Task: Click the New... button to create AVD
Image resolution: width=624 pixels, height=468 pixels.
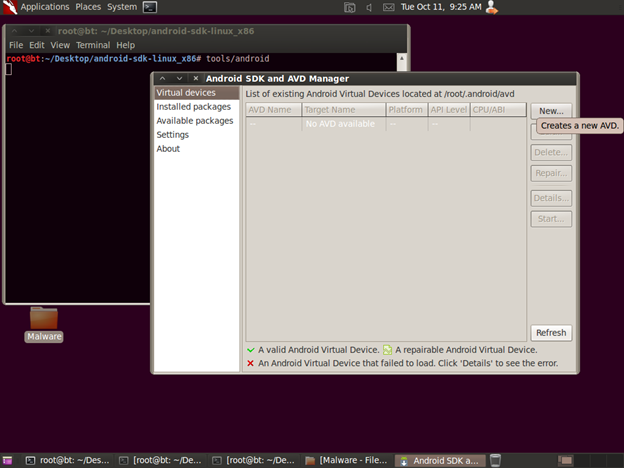Action: pos(551,111)
